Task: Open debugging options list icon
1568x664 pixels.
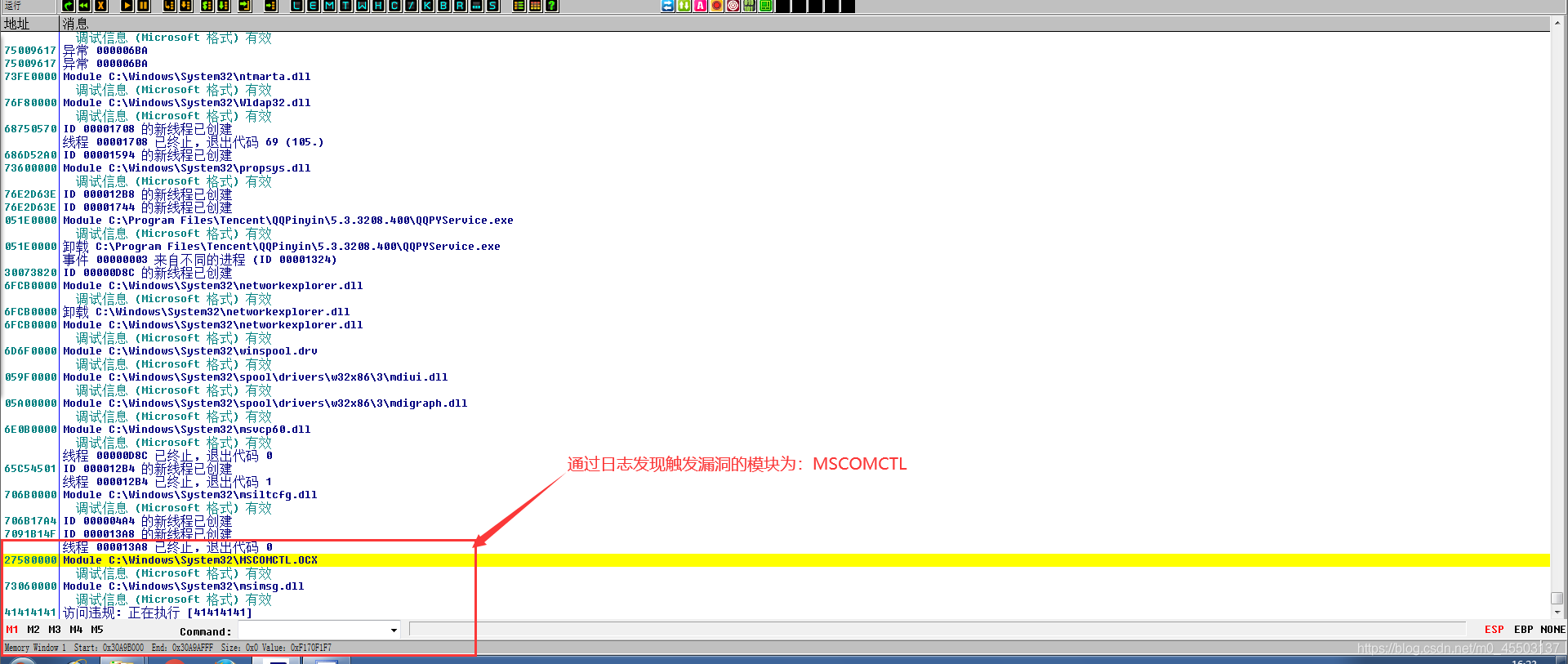Action: (519, 6)
